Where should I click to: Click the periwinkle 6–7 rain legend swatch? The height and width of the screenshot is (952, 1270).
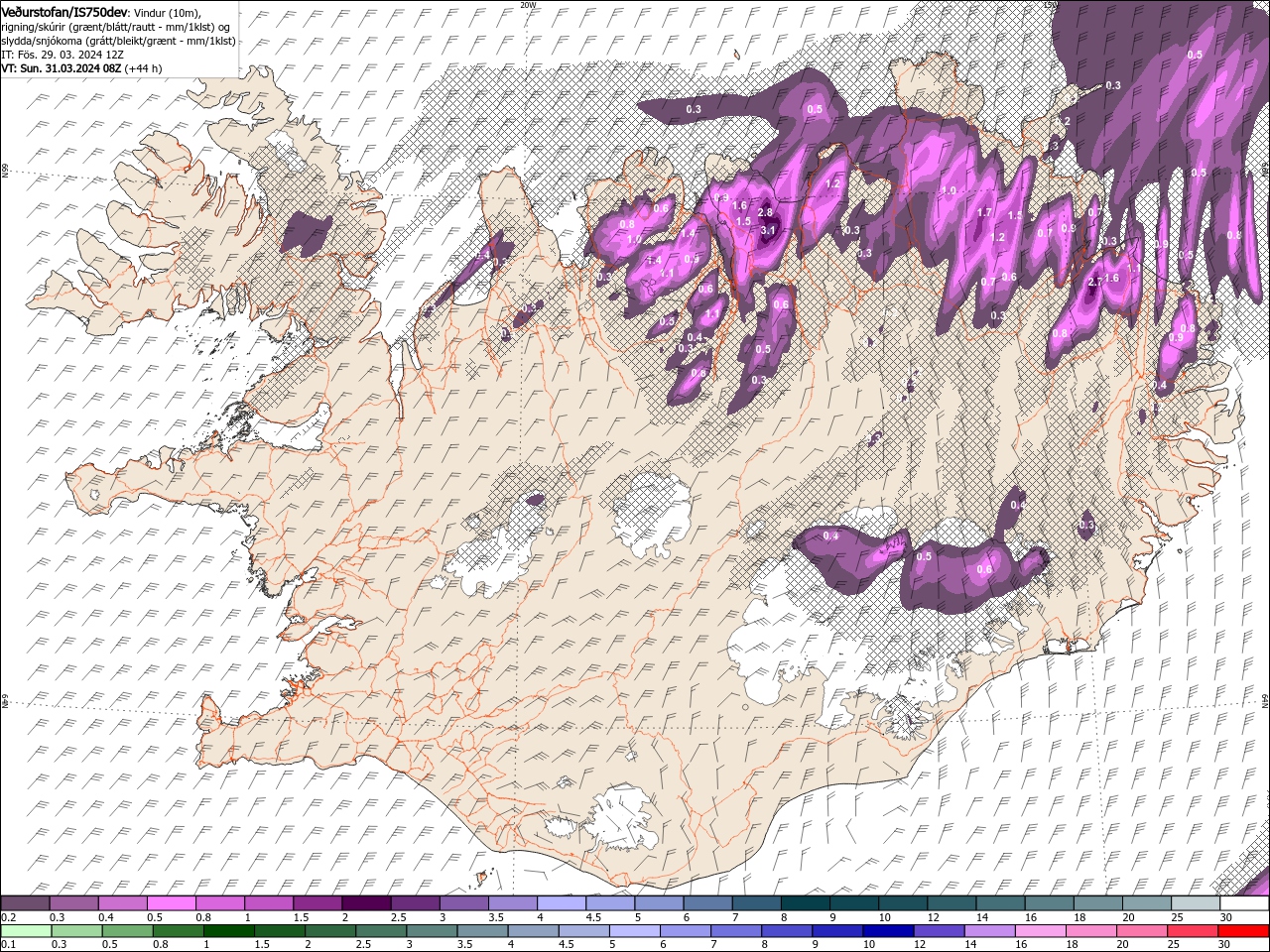(x=686, y=931)
